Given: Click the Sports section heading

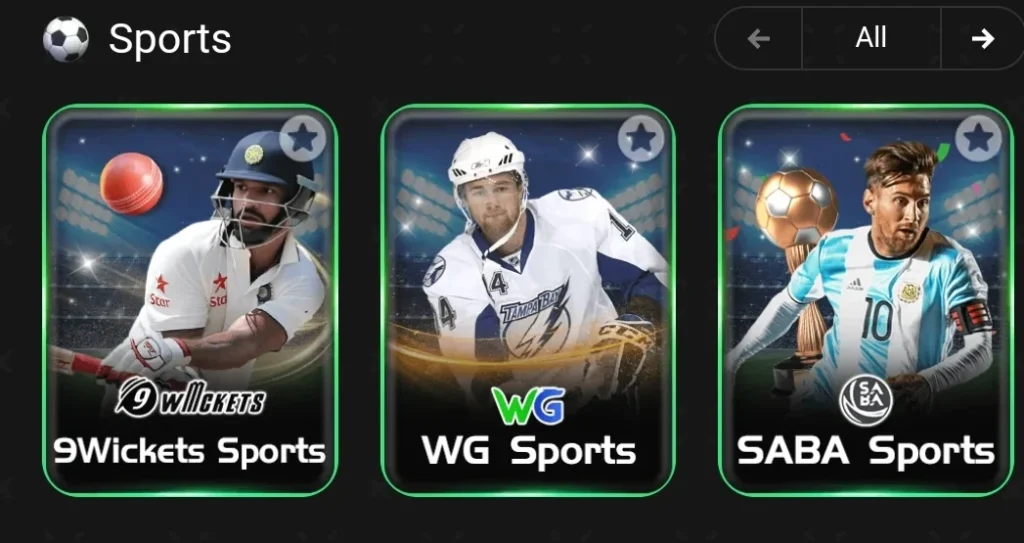Looking at the screenshot, I should (170, 40).
